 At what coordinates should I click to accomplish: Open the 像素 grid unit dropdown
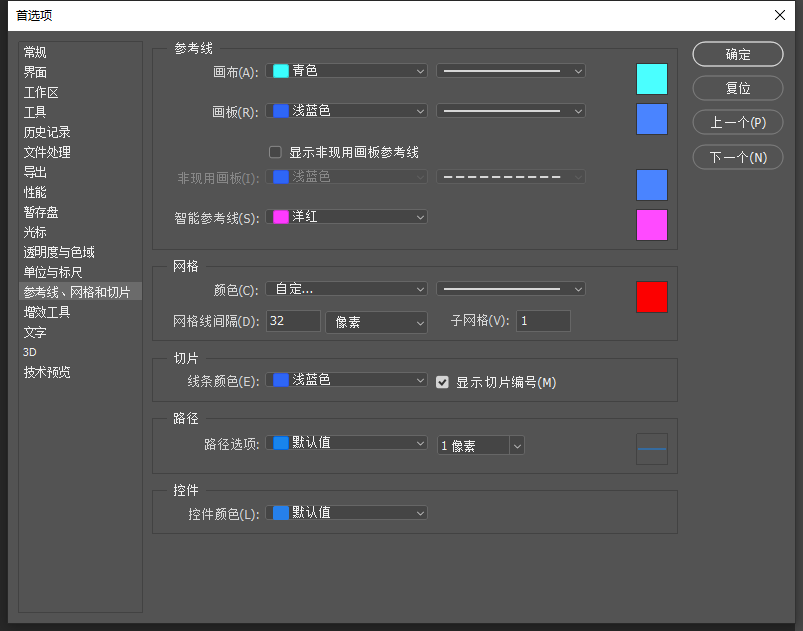[x=376, y=322]
